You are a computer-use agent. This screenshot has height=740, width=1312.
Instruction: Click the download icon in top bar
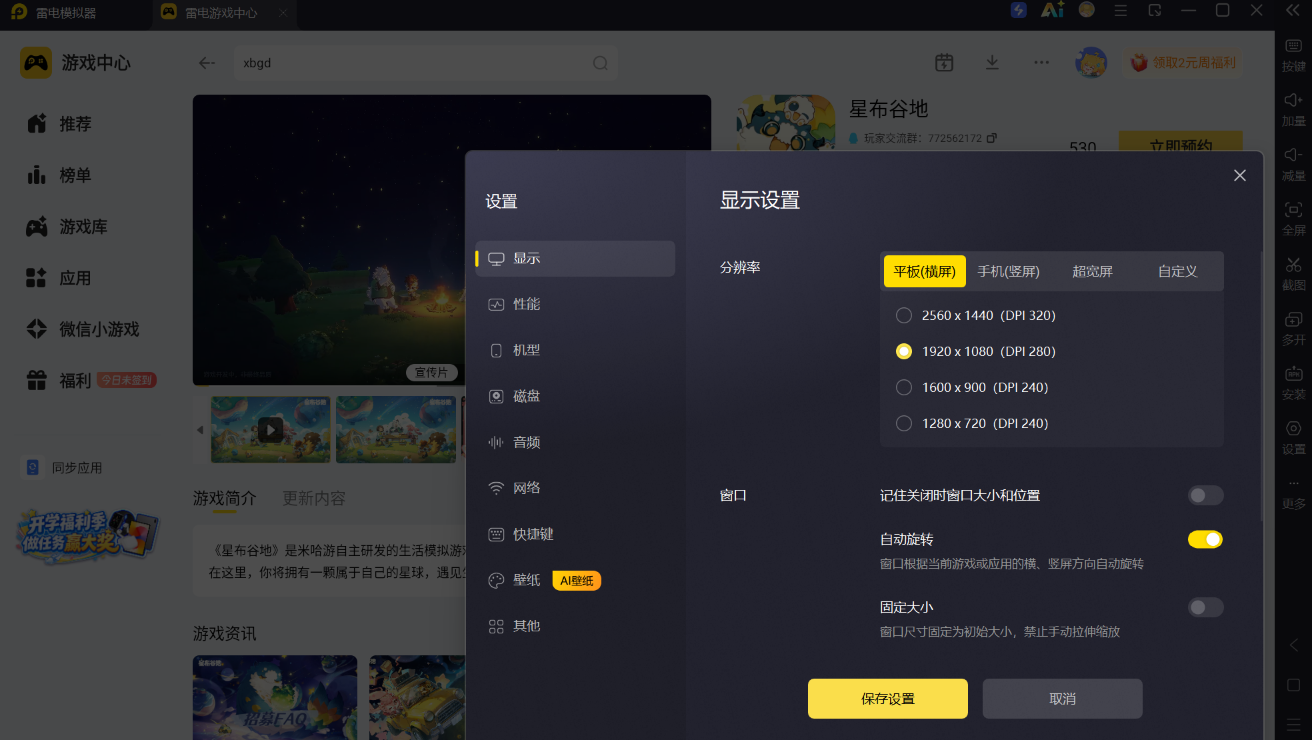[992, 62]
